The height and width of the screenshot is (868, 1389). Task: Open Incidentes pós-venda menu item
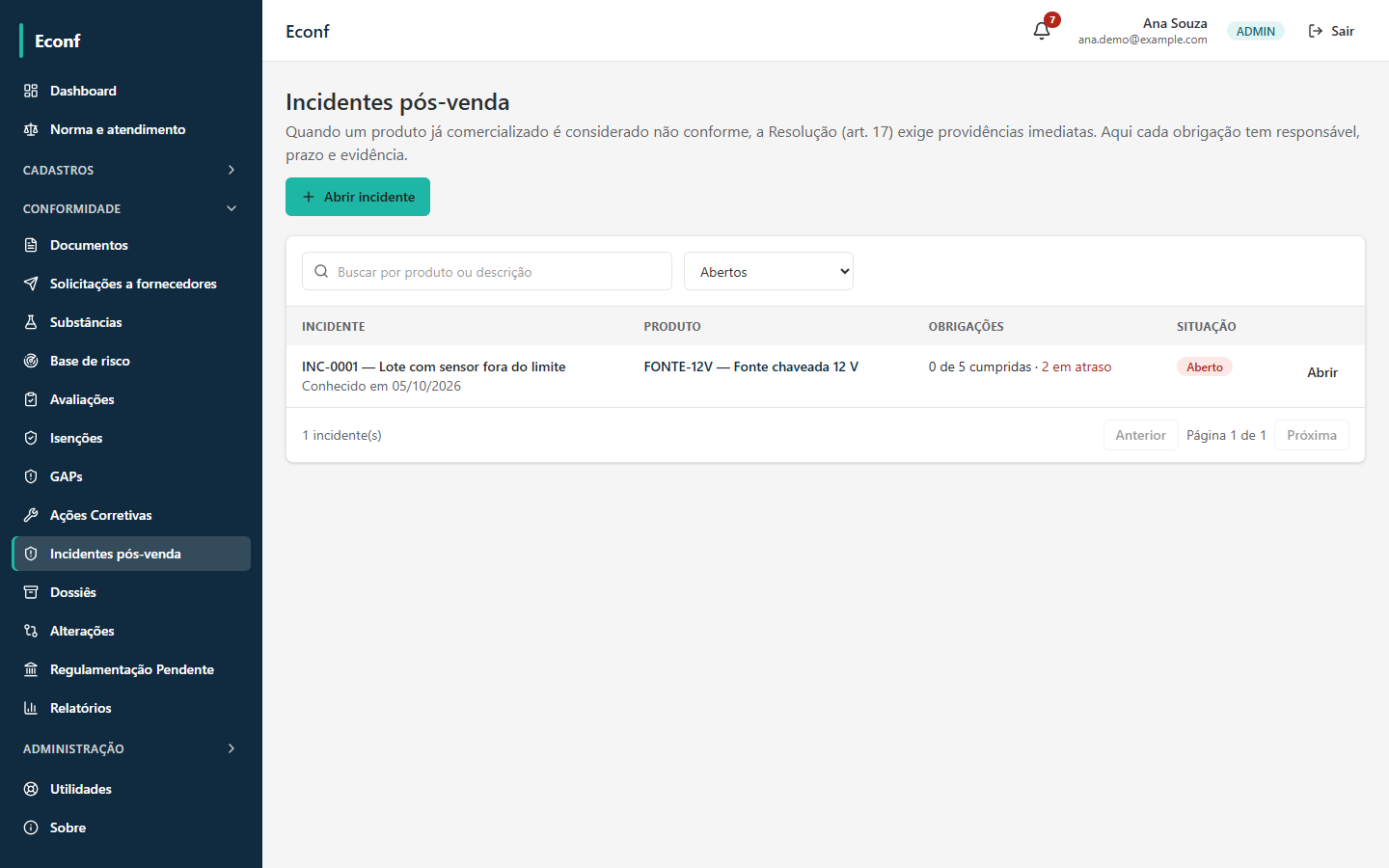coord(131,554)
